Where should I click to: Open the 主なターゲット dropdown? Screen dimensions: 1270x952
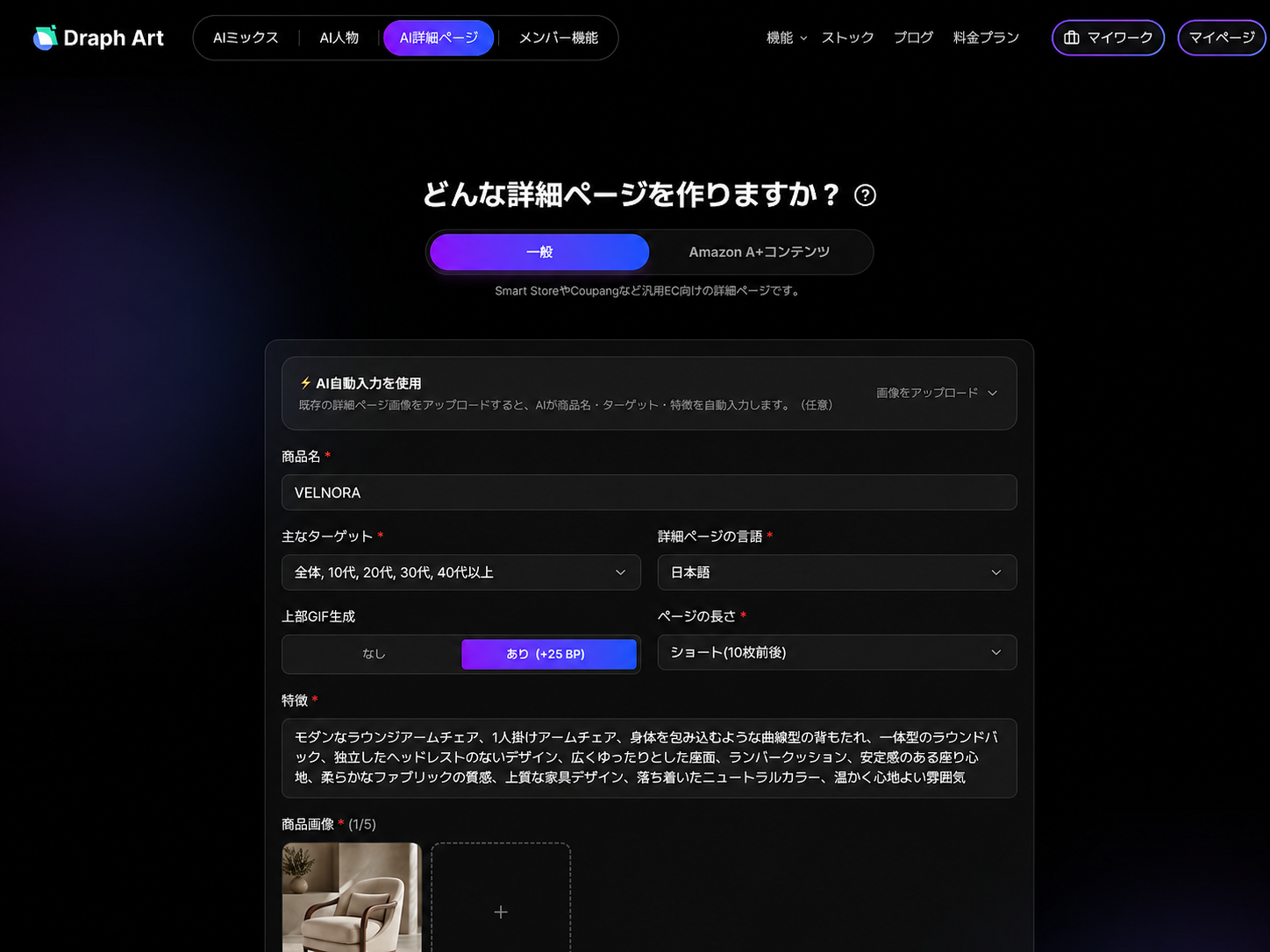click(x=461, y=572)
